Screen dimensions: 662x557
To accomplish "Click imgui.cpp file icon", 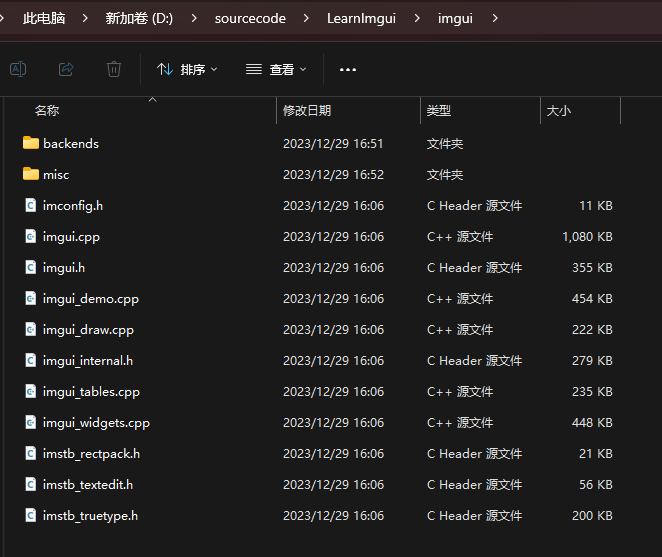I will (x=31, y=236).
